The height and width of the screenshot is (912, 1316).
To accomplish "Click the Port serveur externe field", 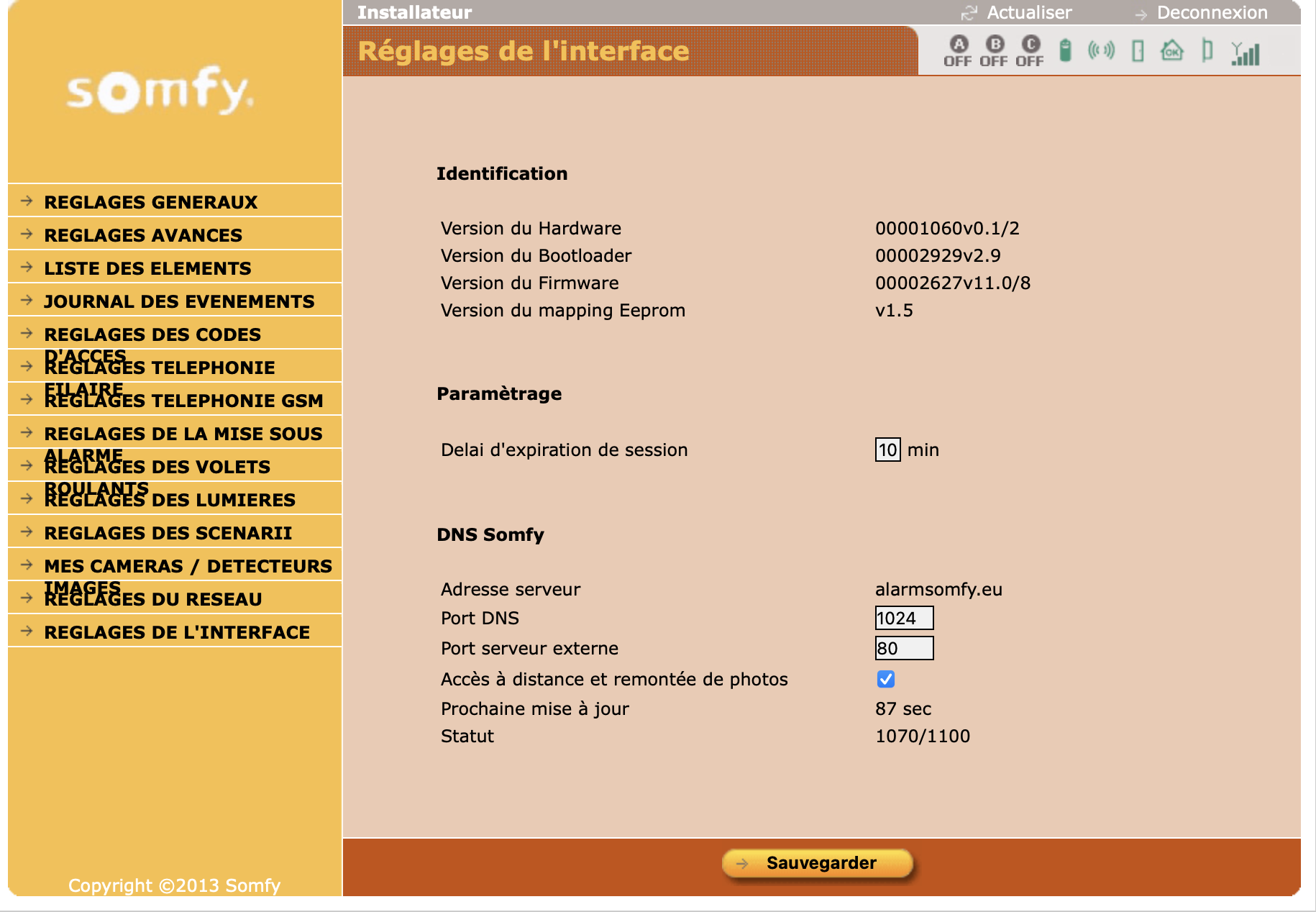I will tap(904, 648).
